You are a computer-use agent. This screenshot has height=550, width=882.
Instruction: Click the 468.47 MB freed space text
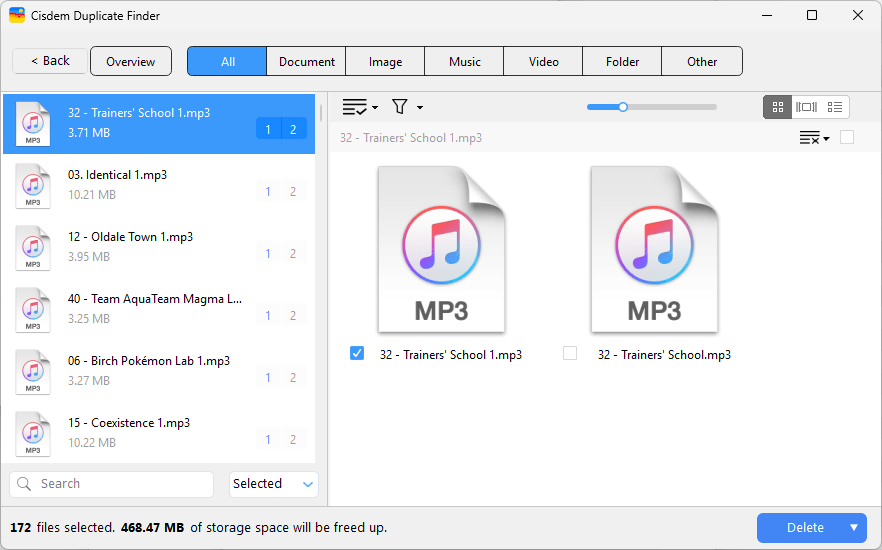152,528
